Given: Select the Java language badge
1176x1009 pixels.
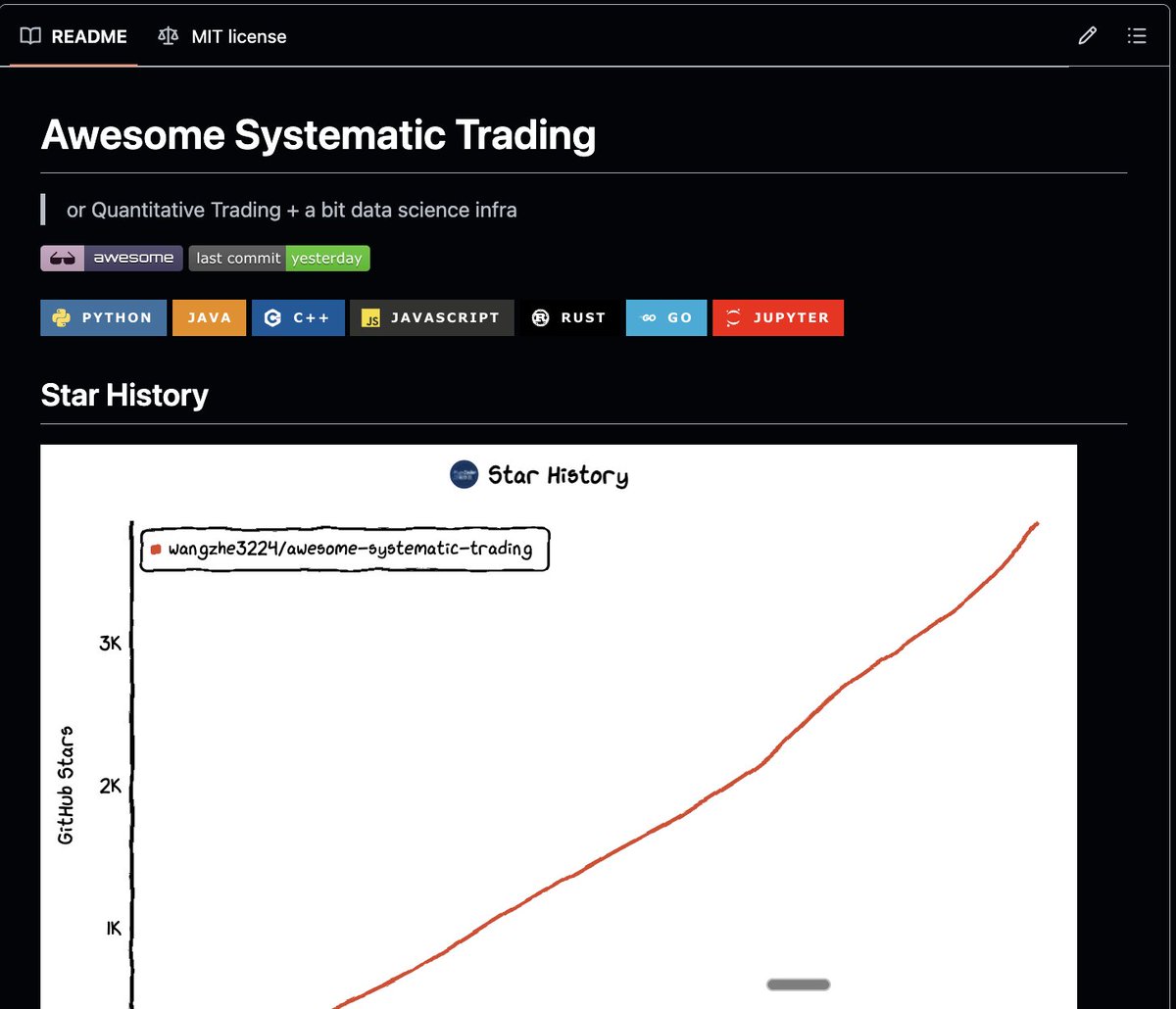Looking at the screenshot, I should (x=210, y=317).
